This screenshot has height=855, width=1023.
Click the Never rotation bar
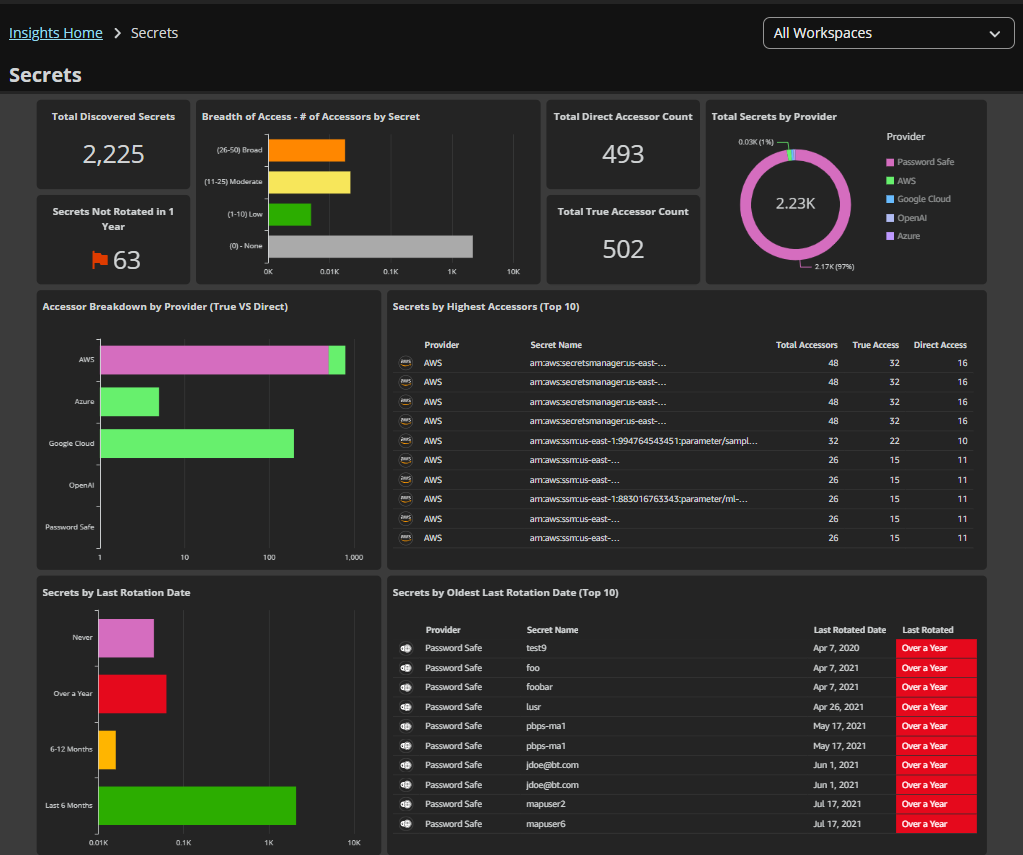point(126,638)
